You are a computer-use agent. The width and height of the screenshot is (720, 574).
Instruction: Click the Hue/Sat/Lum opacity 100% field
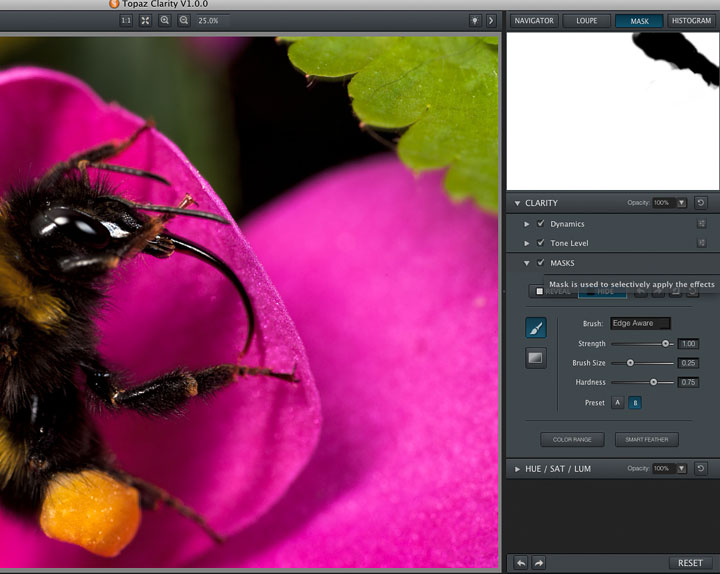(664, 468)
